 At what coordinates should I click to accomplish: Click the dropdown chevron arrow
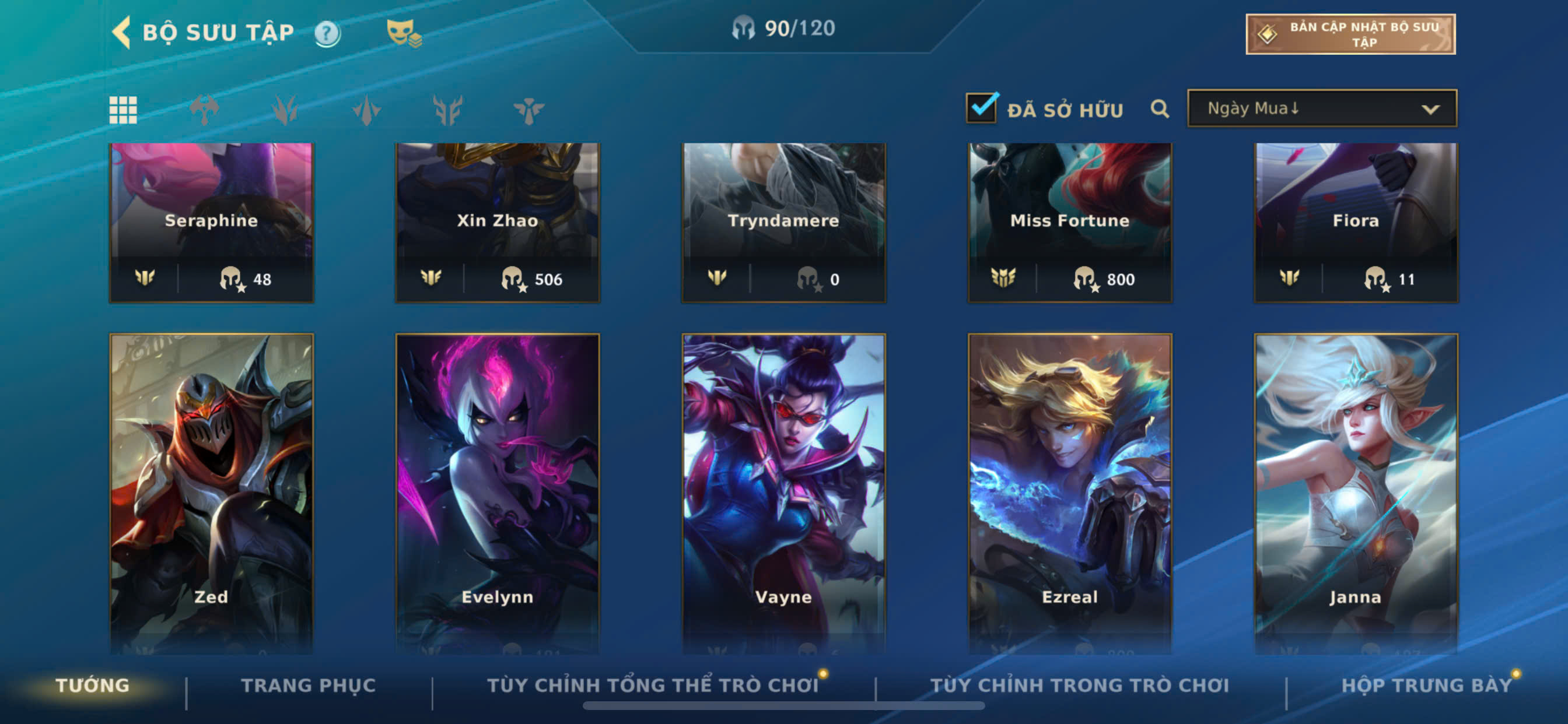pos(1430,110)
